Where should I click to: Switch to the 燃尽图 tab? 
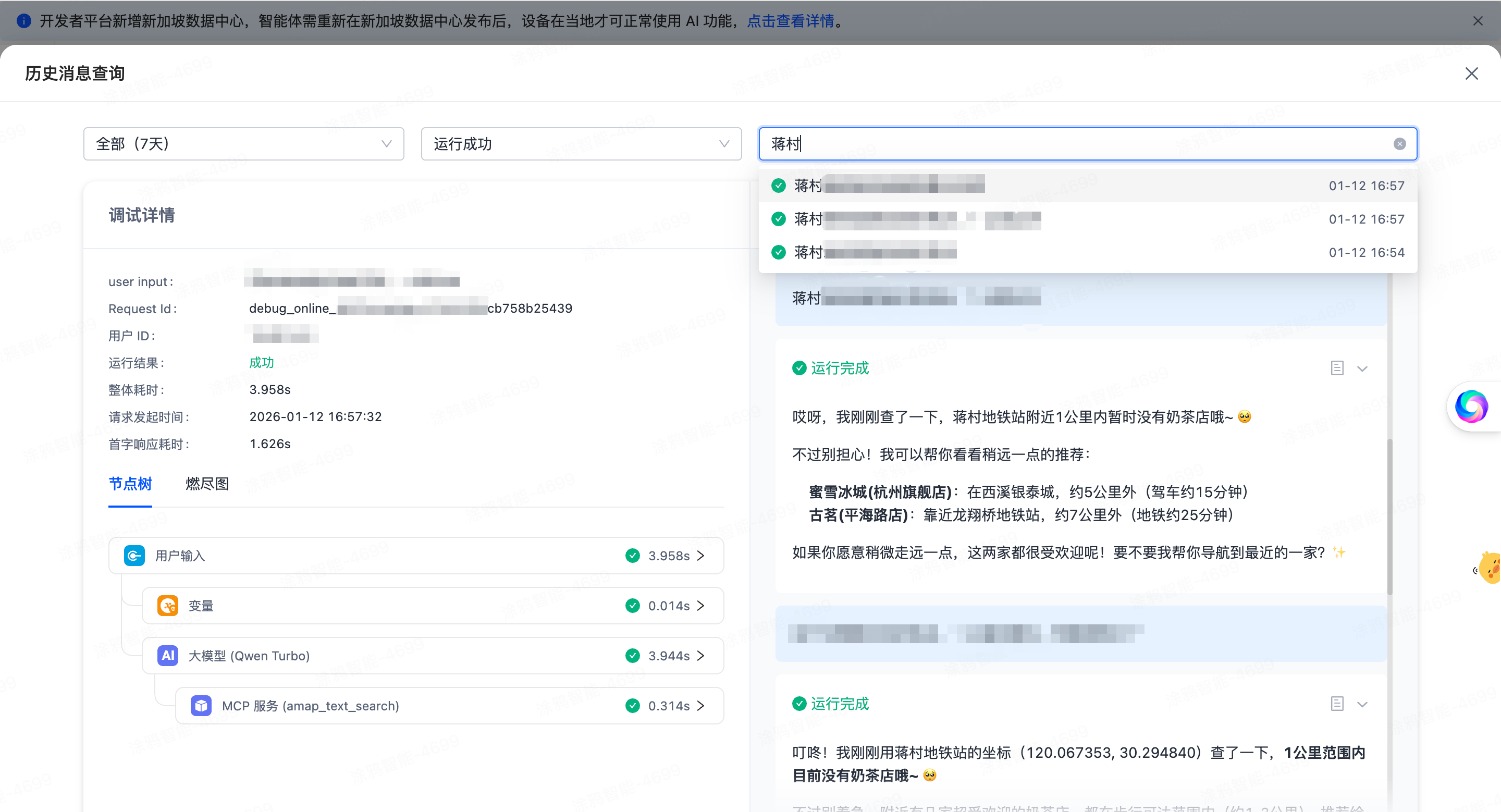tap(207, 484)
